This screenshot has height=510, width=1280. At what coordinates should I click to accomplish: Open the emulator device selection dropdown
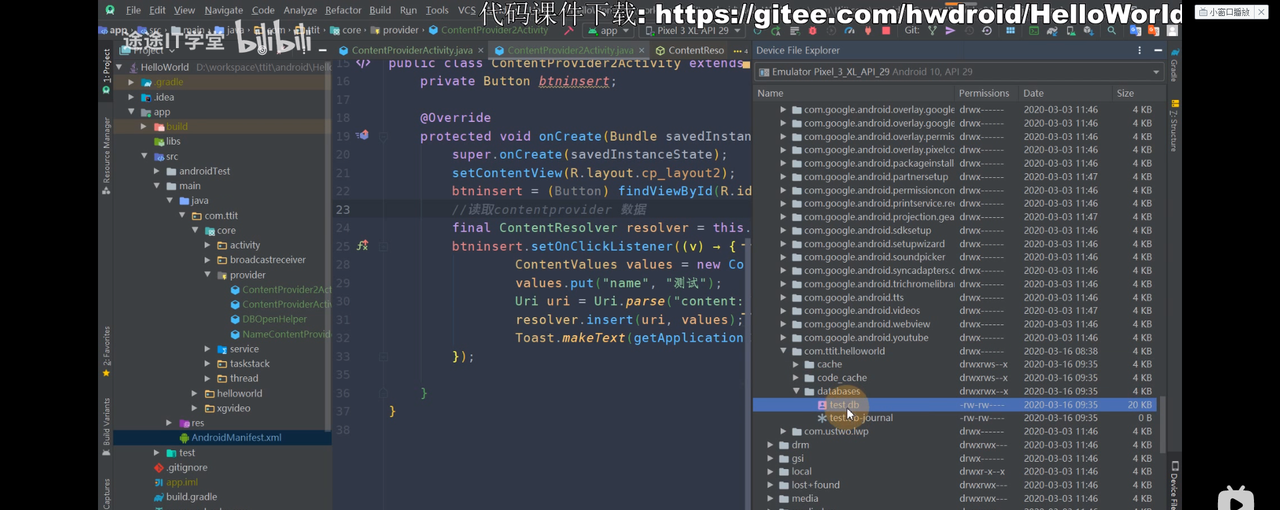(x=958, y=72)
